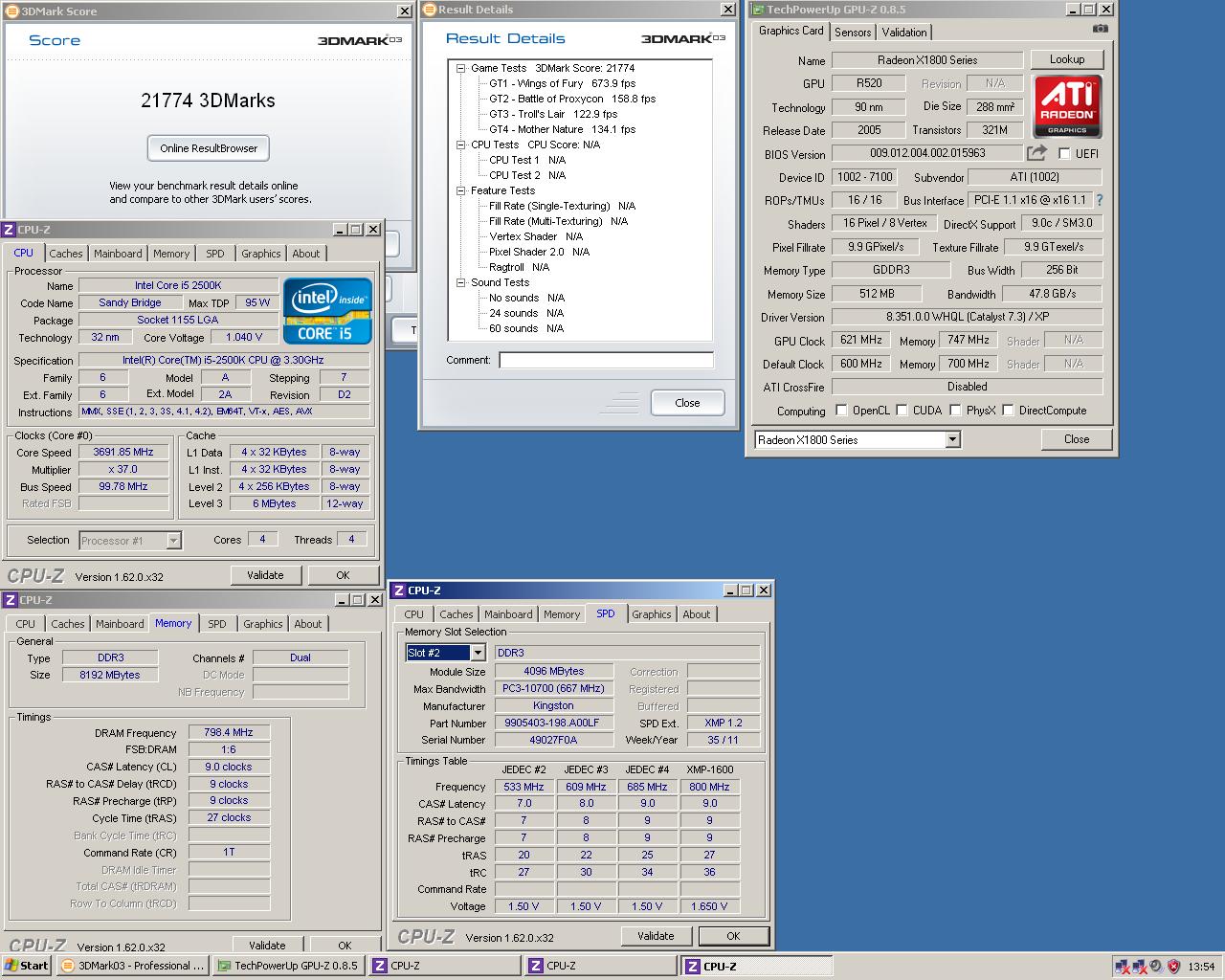Click the GPU-Z screenshot camera icon

1101,30
